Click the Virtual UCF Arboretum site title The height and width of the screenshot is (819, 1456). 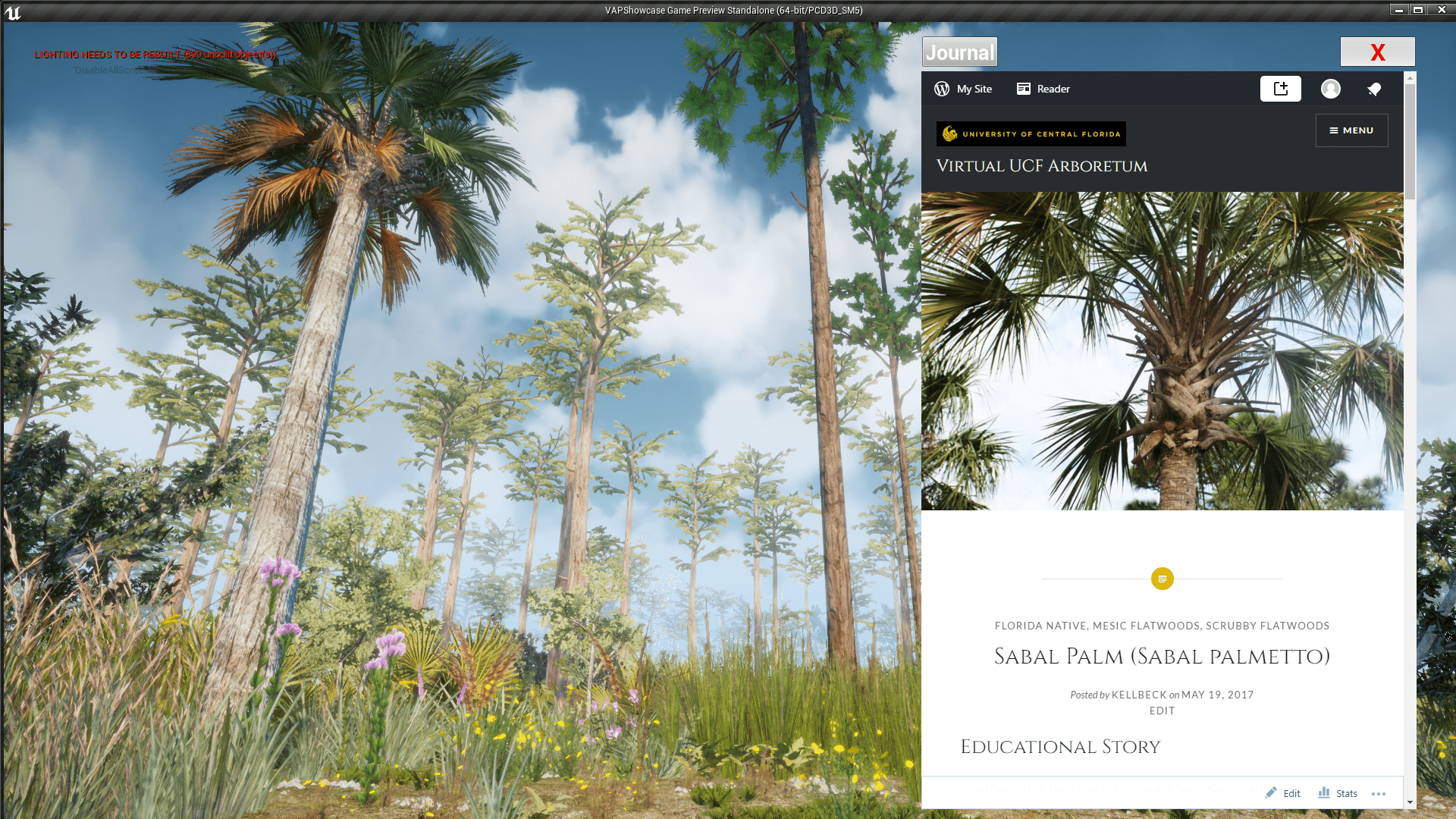click(x=1042, y=165)
